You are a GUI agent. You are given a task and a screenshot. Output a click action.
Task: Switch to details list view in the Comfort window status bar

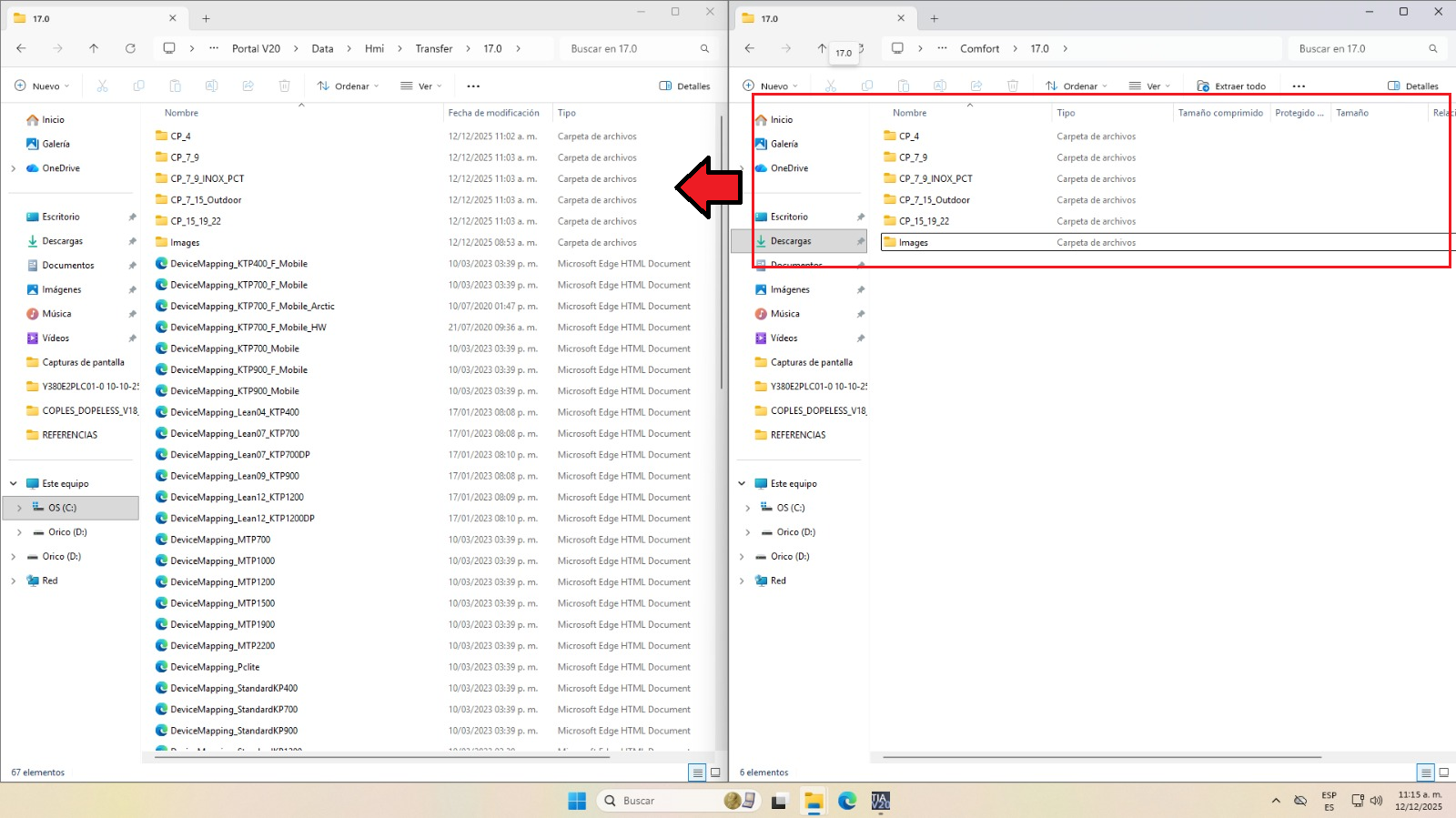pos(1426,773)
